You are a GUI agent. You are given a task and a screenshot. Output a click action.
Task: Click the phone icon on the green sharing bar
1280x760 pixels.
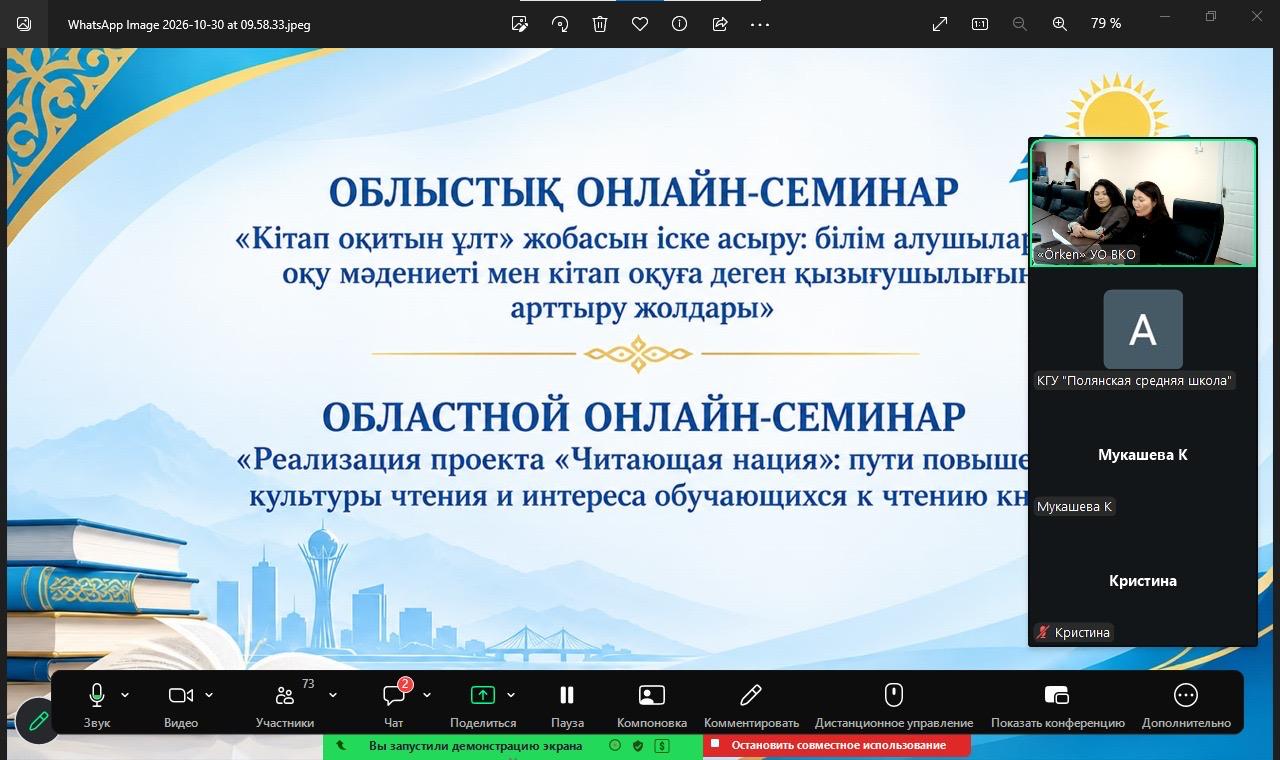[341, 745]
